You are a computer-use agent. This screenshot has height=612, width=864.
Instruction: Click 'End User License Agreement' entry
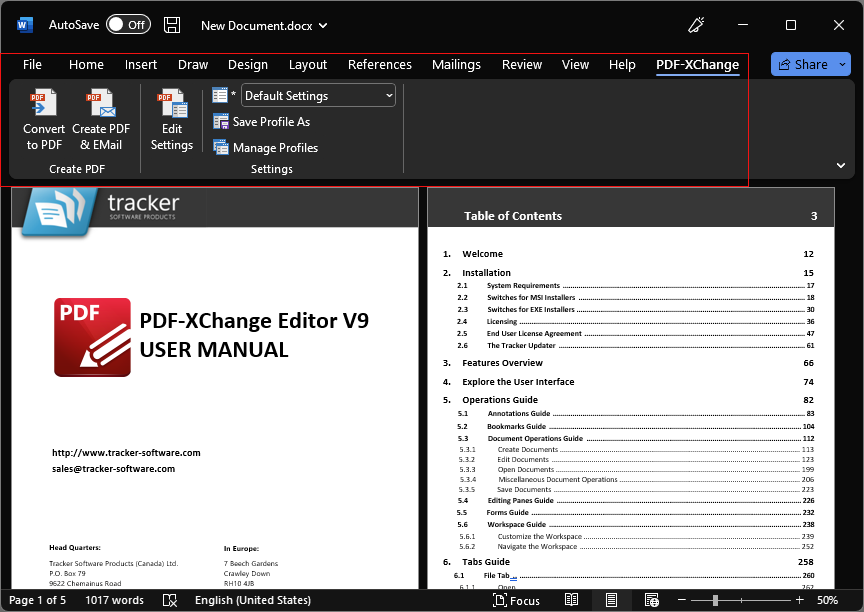[x=534, y=334]
